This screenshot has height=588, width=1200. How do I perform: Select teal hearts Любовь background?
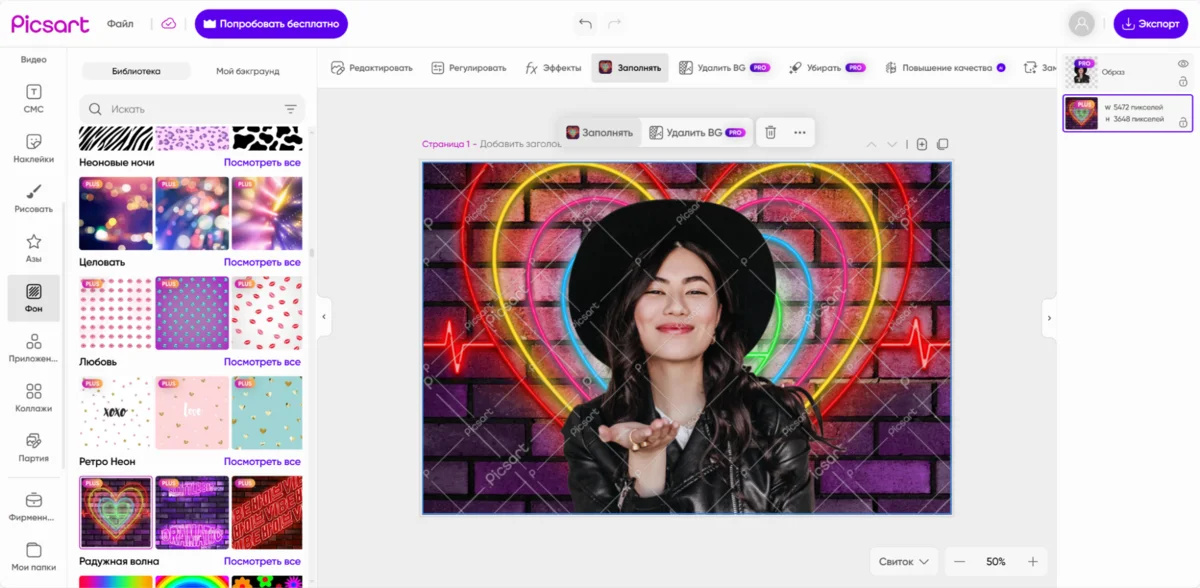pyautogui.click(x=267, y=413)
